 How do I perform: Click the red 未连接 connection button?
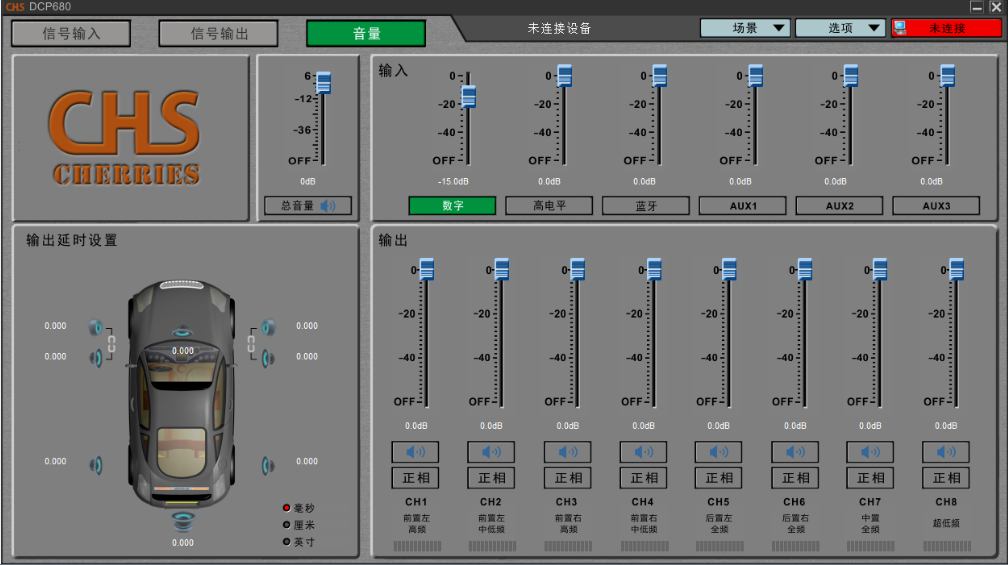[x=945, y=28]
